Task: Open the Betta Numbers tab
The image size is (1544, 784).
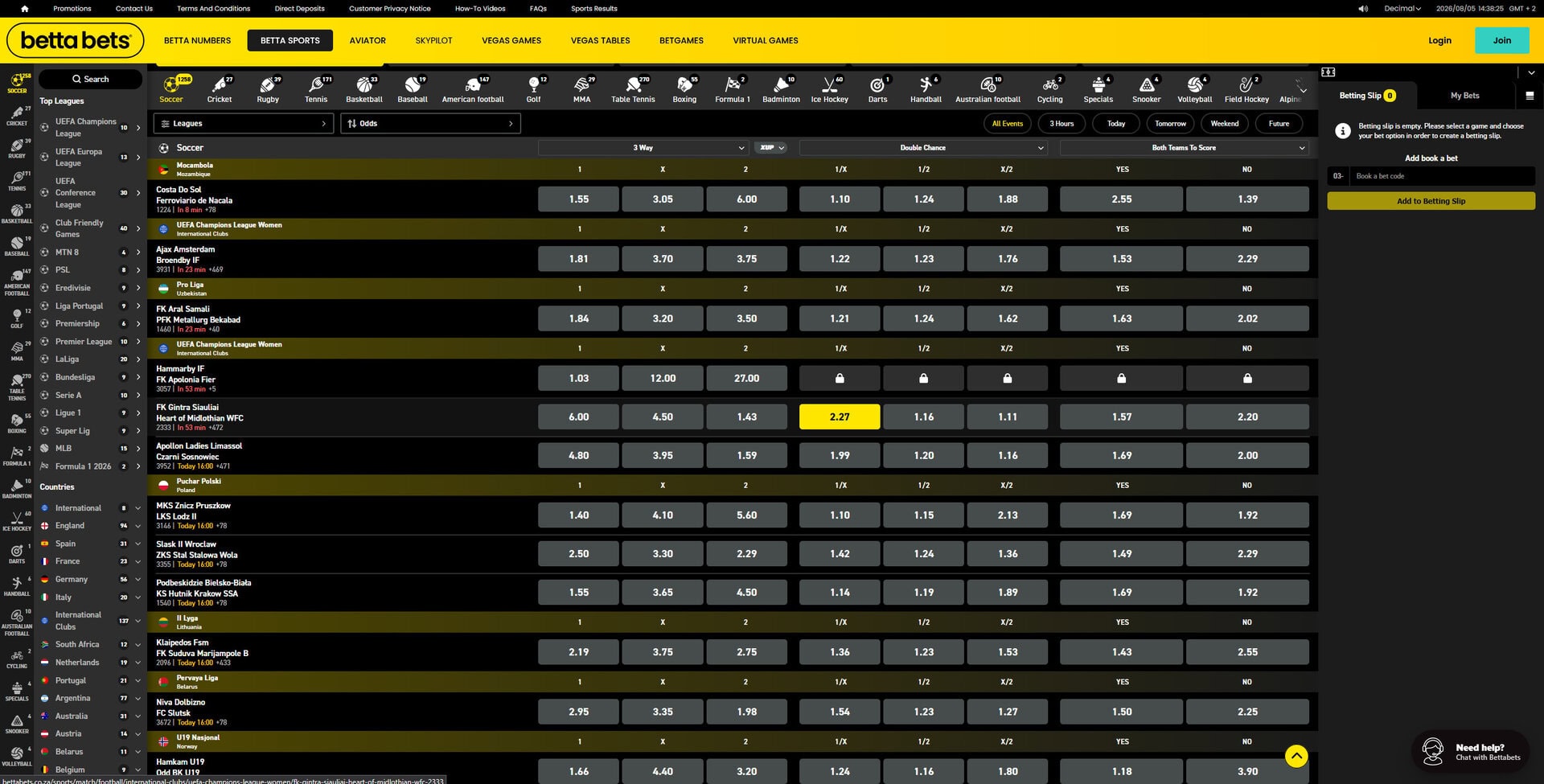Action: coord(197,40)
